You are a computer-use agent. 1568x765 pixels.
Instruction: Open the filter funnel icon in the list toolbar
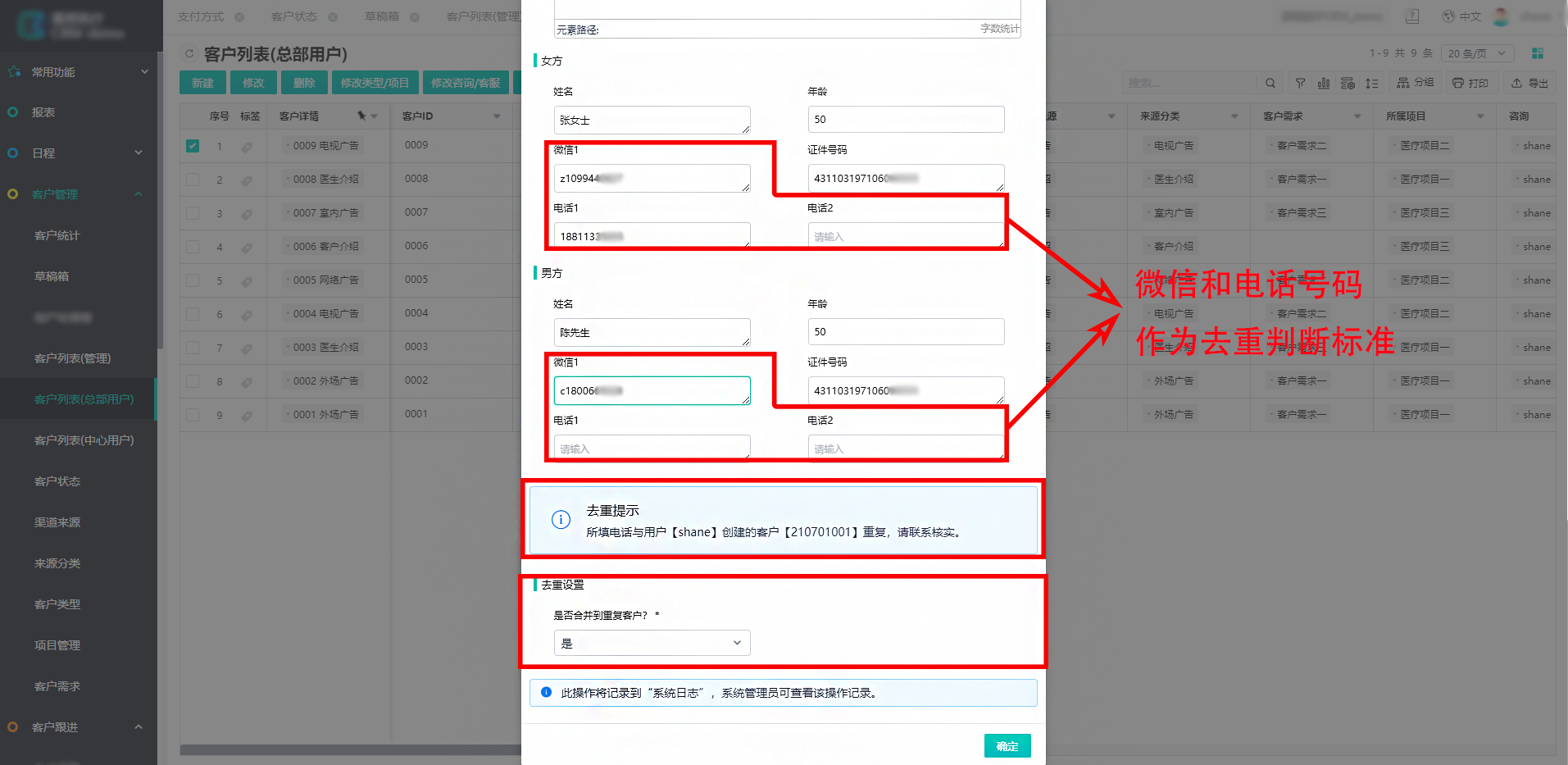coord(1300,83)
